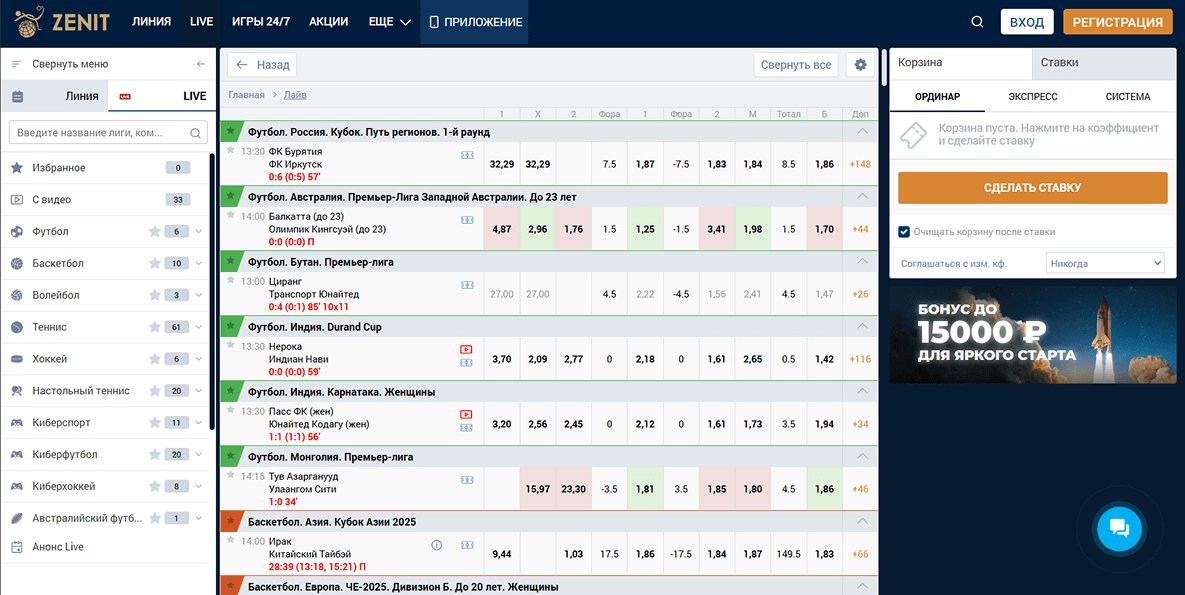
Task: Collapse the Бутан Премьер-лига section
Action: 861,262
